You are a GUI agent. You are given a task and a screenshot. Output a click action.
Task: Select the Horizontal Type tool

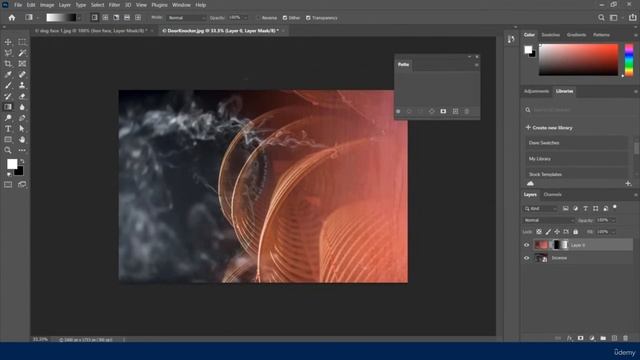8,129
